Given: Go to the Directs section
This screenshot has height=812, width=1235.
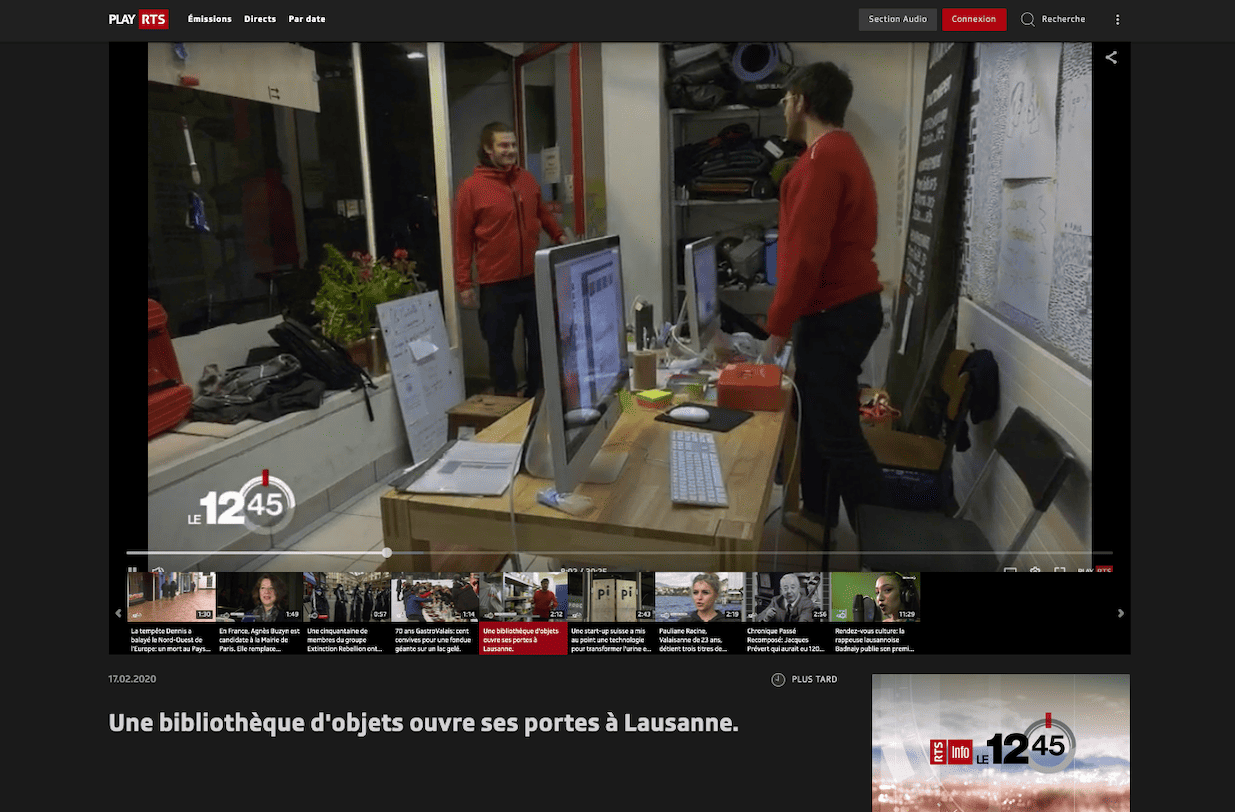Looking at the screenshot, I should 260,19.
